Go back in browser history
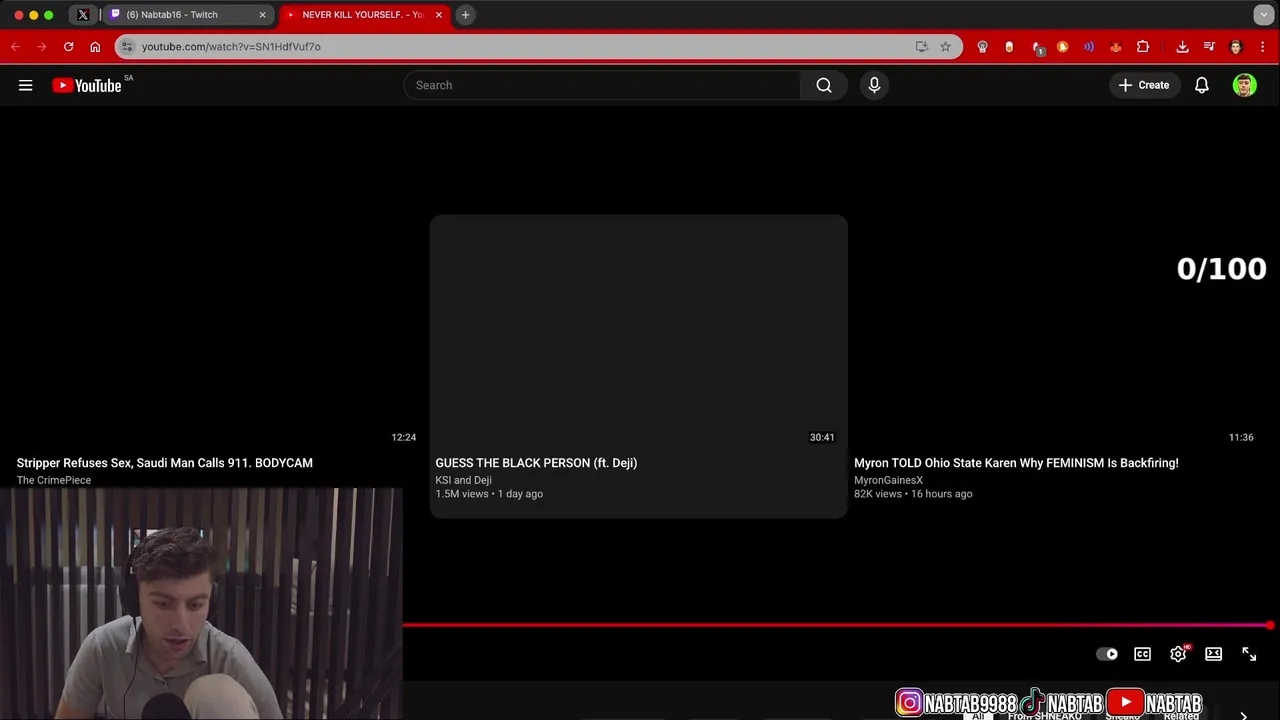This screenshot has width=1280, height=720. [15, 47]
